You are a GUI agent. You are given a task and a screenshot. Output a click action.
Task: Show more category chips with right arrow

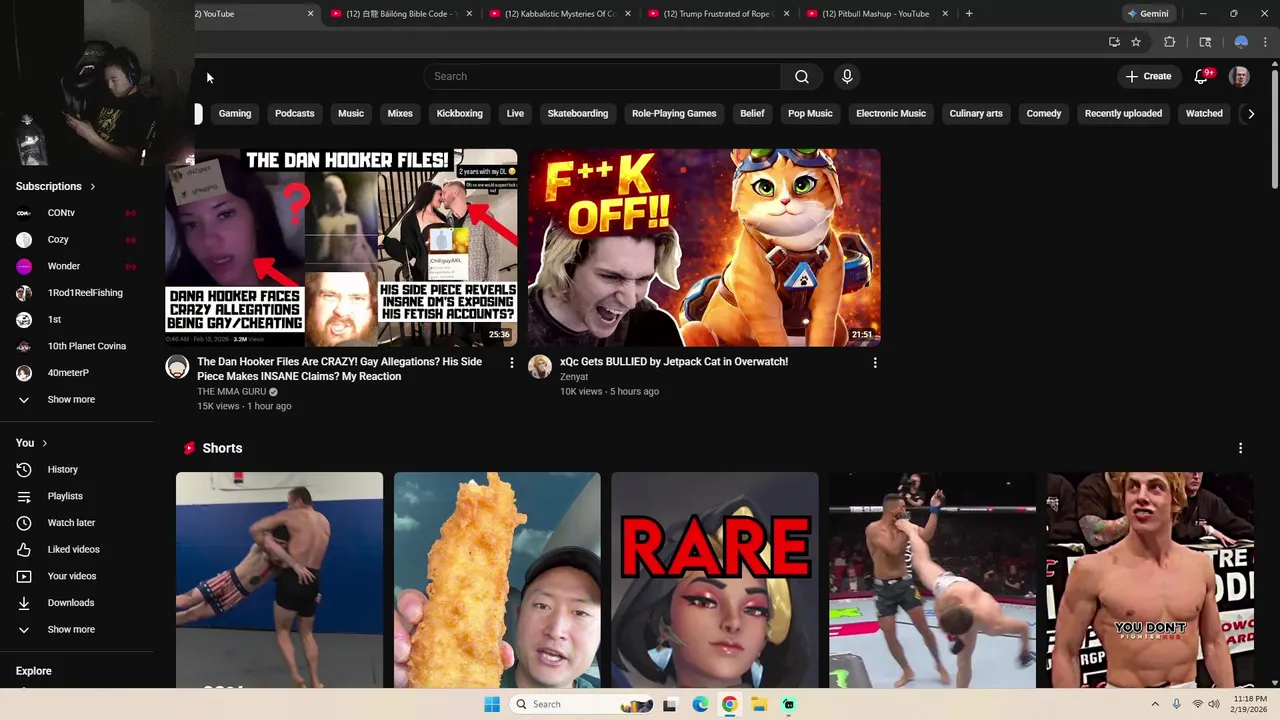pos(1250,114)
